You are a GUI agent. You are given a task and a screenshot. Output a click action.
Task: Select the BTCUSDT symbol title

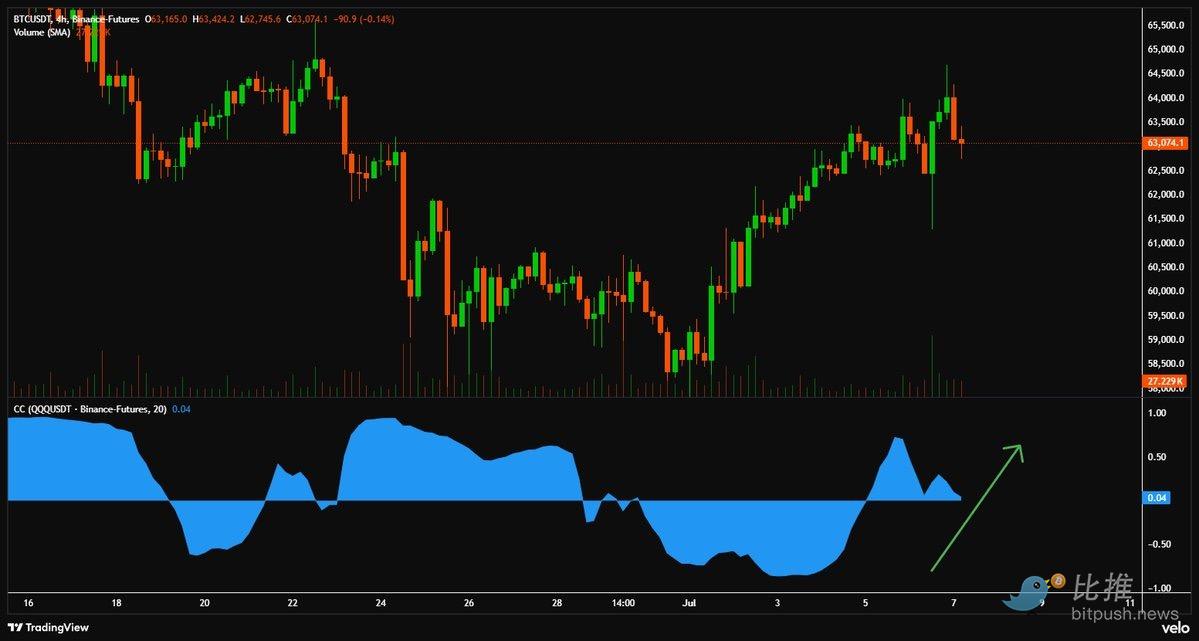pyautogui.click(x=32, y=19)
